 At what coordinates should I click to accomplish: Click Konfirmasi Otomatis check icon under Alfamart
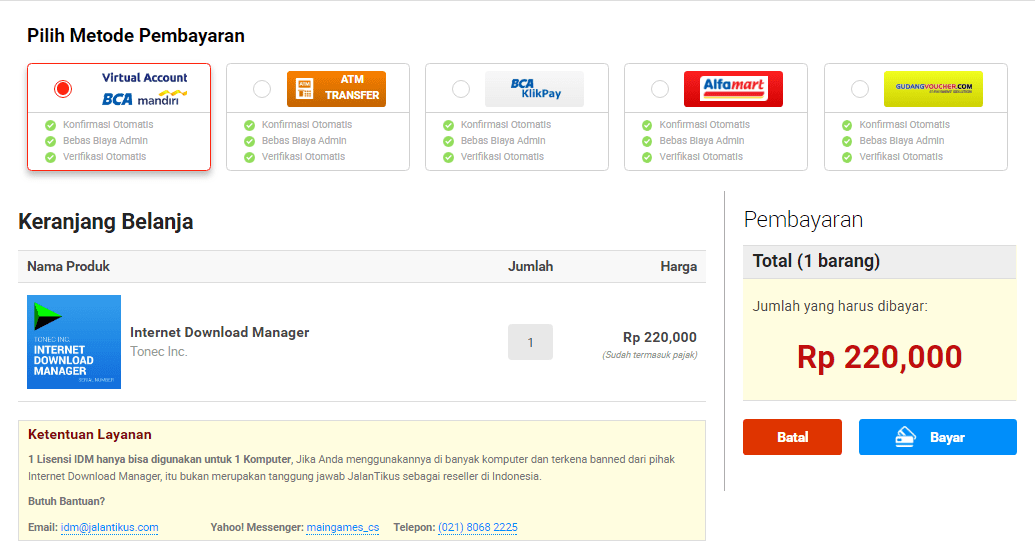[x=647, y=125]
